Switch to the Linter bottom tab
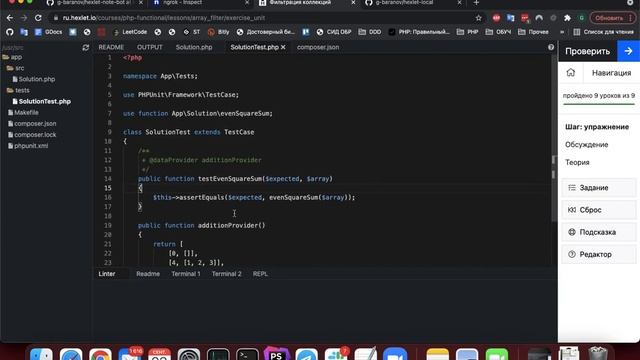Screen dimensions: 640x360 pos(107,274)
